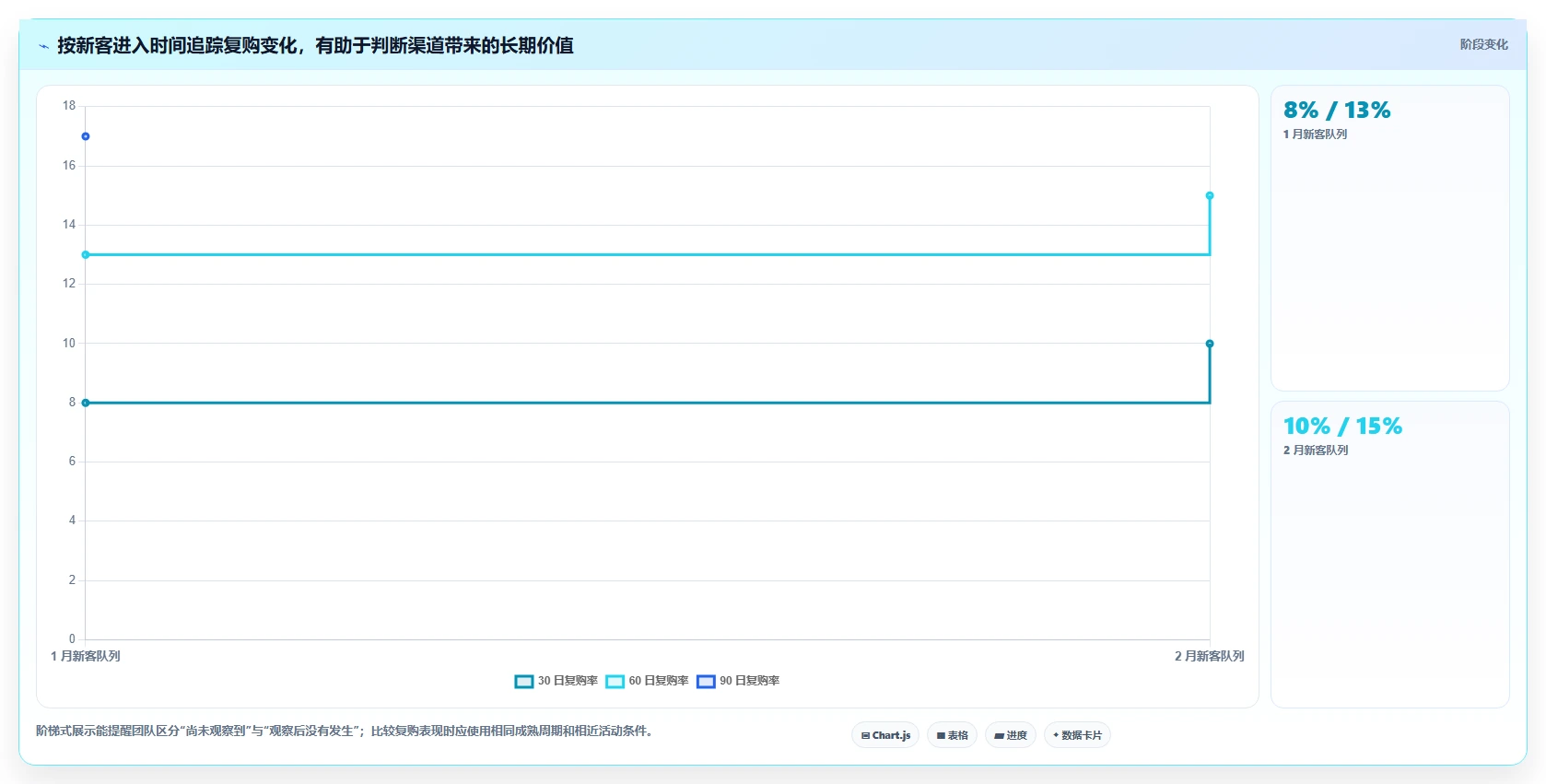This screenshot has height=784, width=1546.
Task: Click the 数据卡片 chip
Action: (1077, 735)
